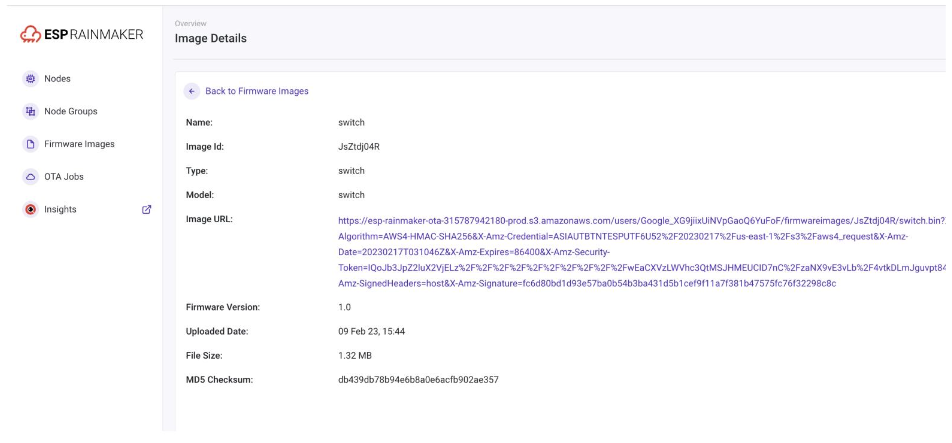Click the Firmware Images file icon
Viewport: 952px width, 443px height.
pyautogui.click(x=30, y=144)
